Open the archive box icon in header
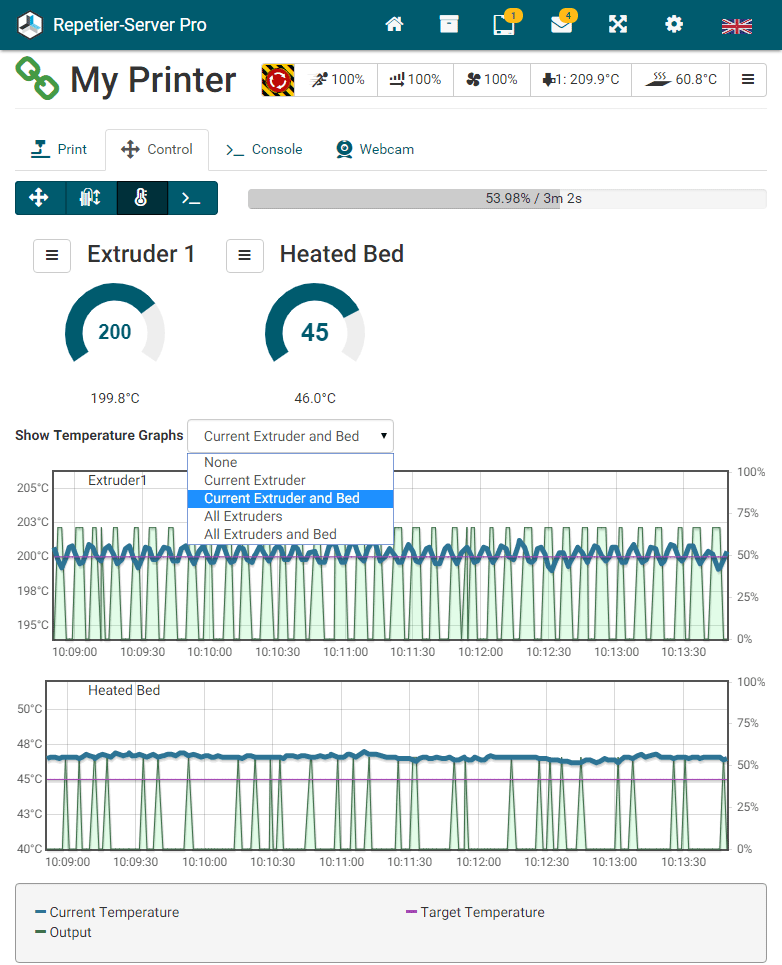The height and width of the screenshot is (965, 782). (x=449, y=24)
